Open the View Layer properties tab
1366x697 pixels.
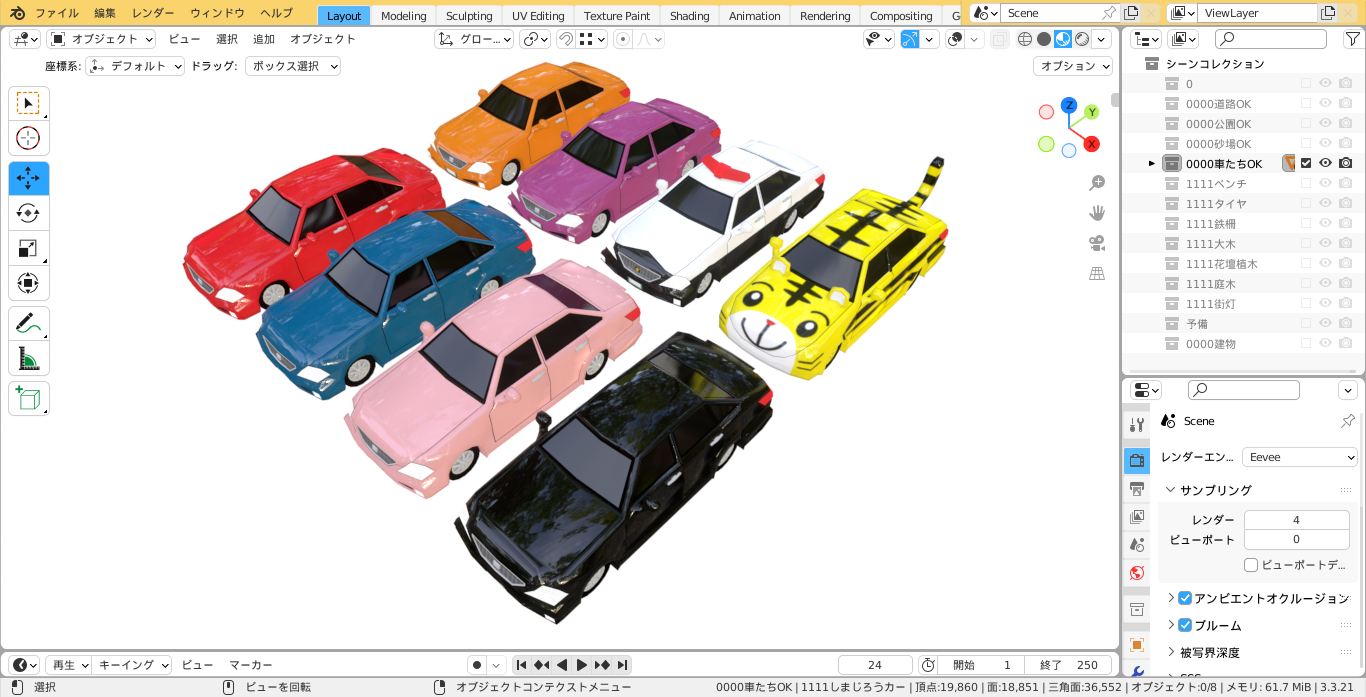click(x=1137, y=517)
